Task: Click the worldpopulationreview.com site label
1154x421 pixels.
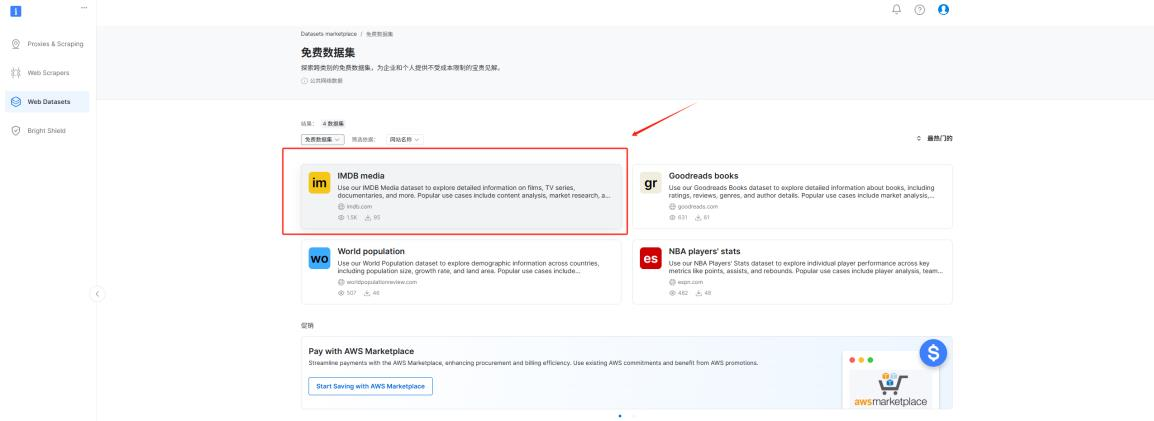Action: pos(382,282)
